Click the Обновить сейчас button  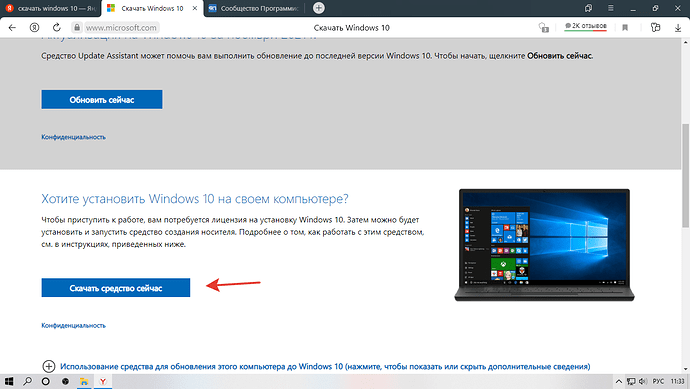point(102,99)
